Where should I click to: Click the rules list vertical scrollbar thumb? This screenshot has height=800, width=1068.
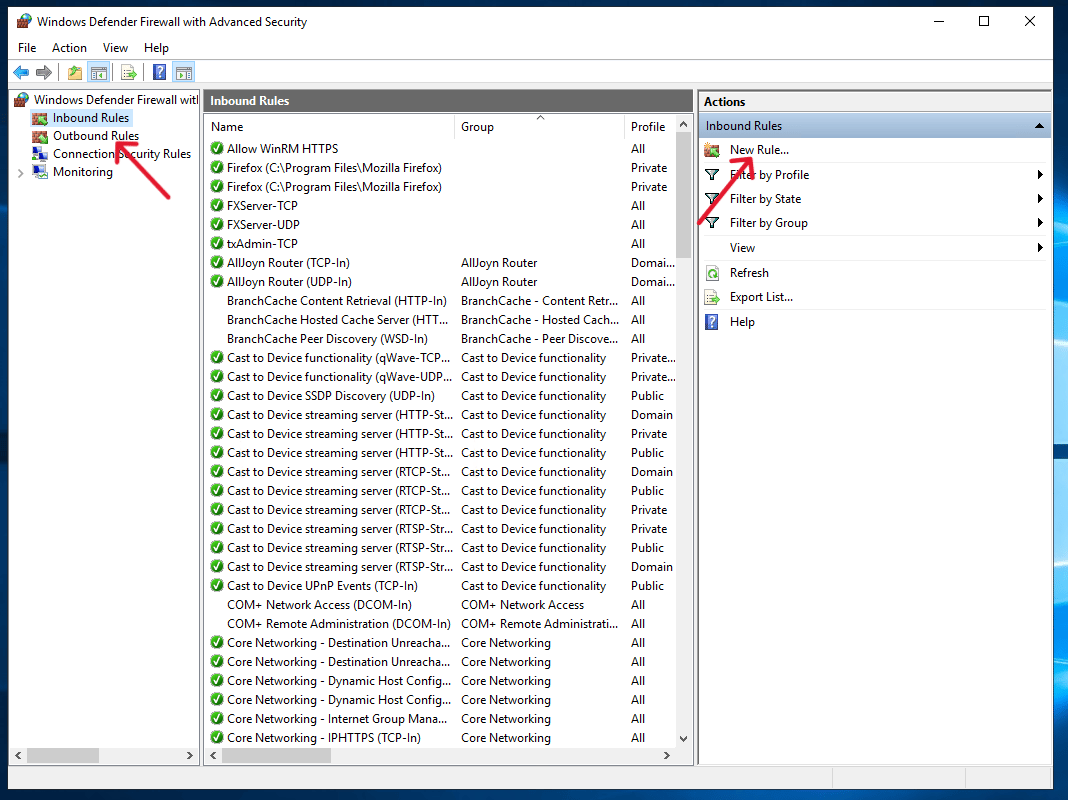point(683,196)
